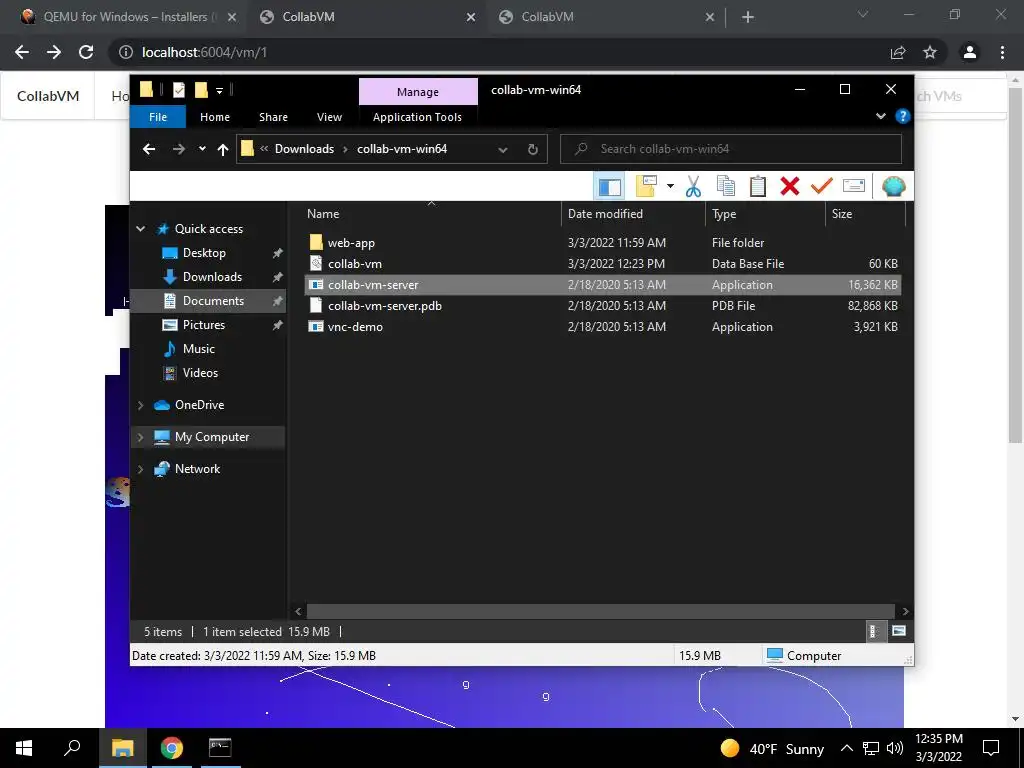The width and height of the screenshot is (1024, 768).
Task: Open Chrome from the taskbar
Action: coord(172,748)
